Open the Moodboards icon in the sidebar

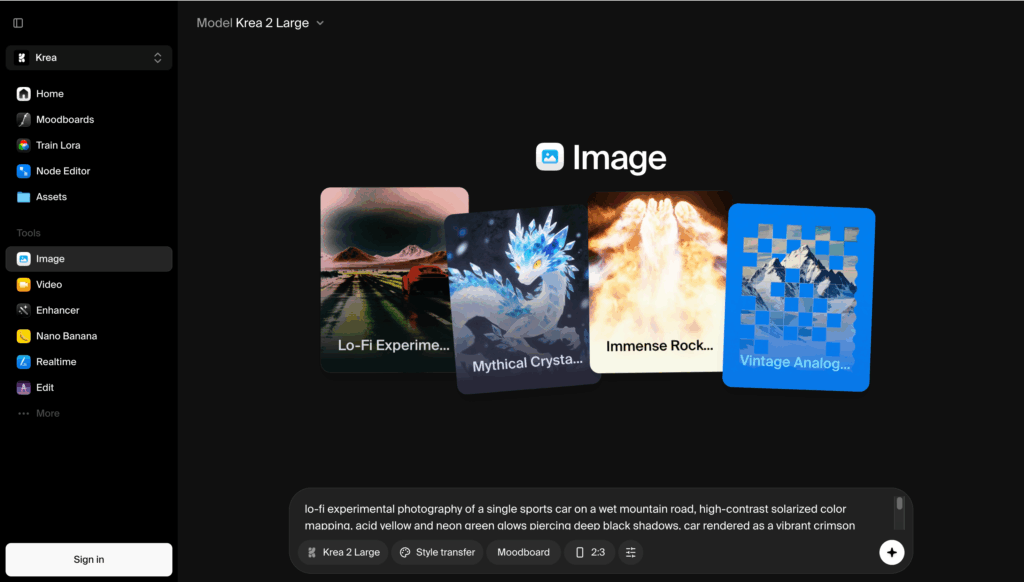(x=24, y=120)
